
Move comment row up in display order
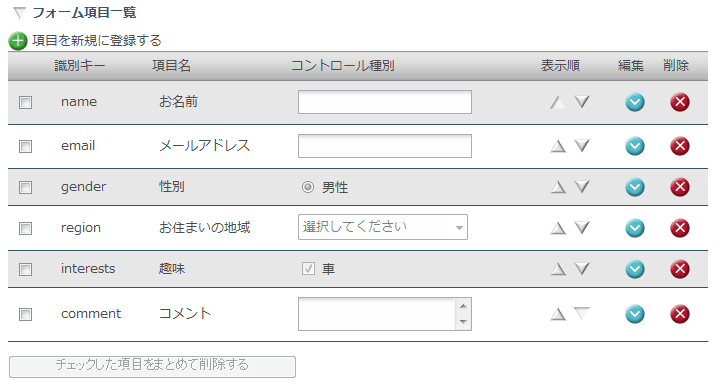pos(558,314)
